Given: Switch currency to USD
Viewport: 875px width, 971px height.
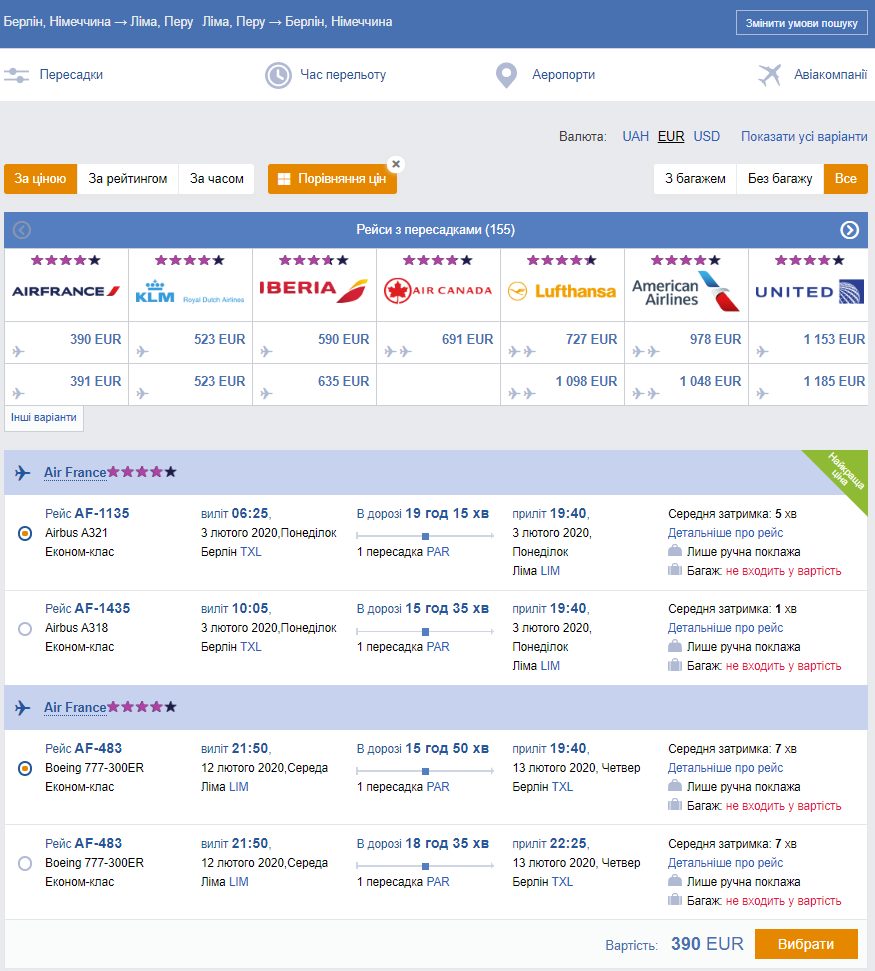Looking at the screenshot, I should point(706,137).
